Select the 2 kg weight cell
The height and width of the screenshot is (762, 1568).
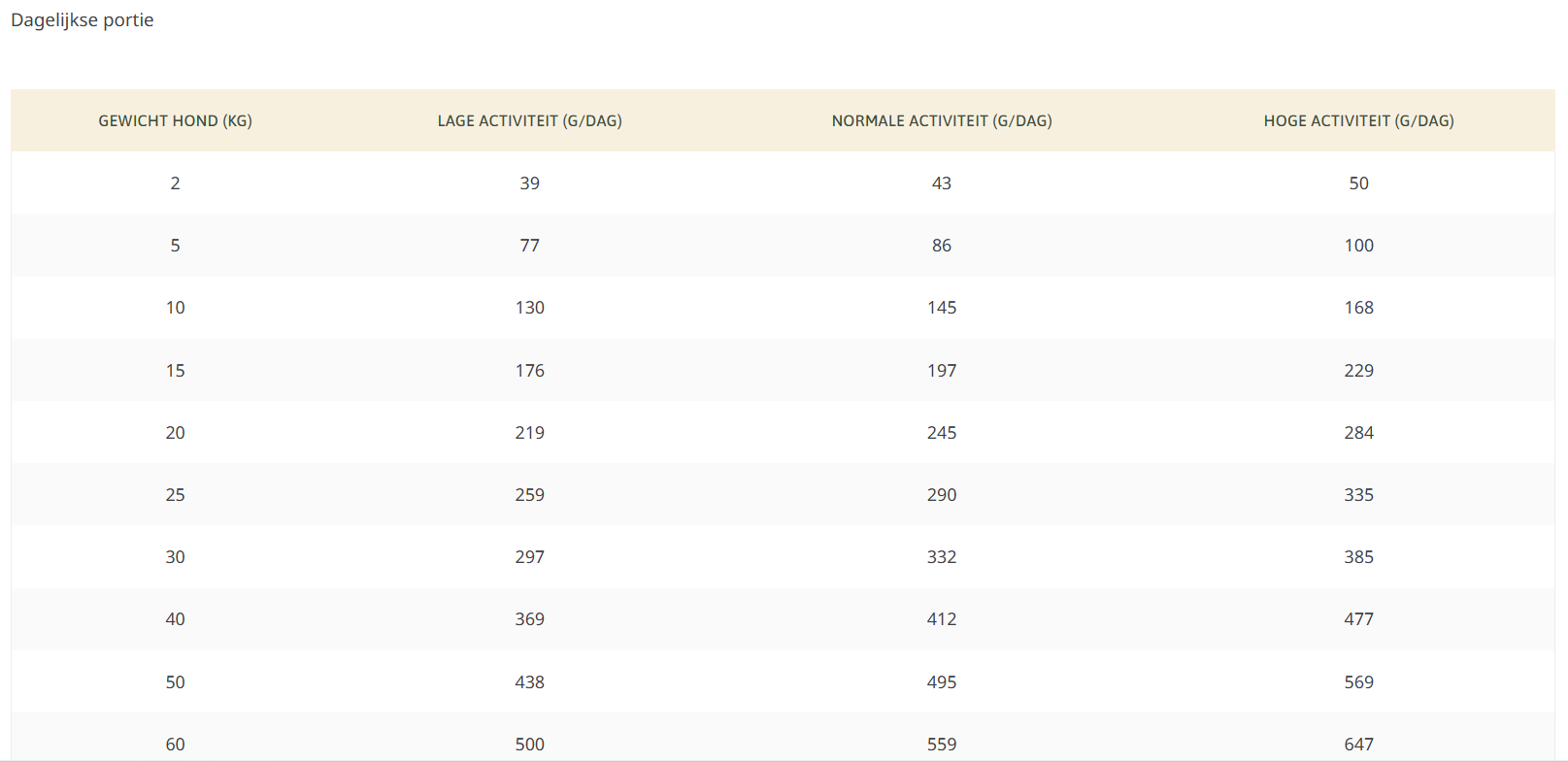[175, 183]
